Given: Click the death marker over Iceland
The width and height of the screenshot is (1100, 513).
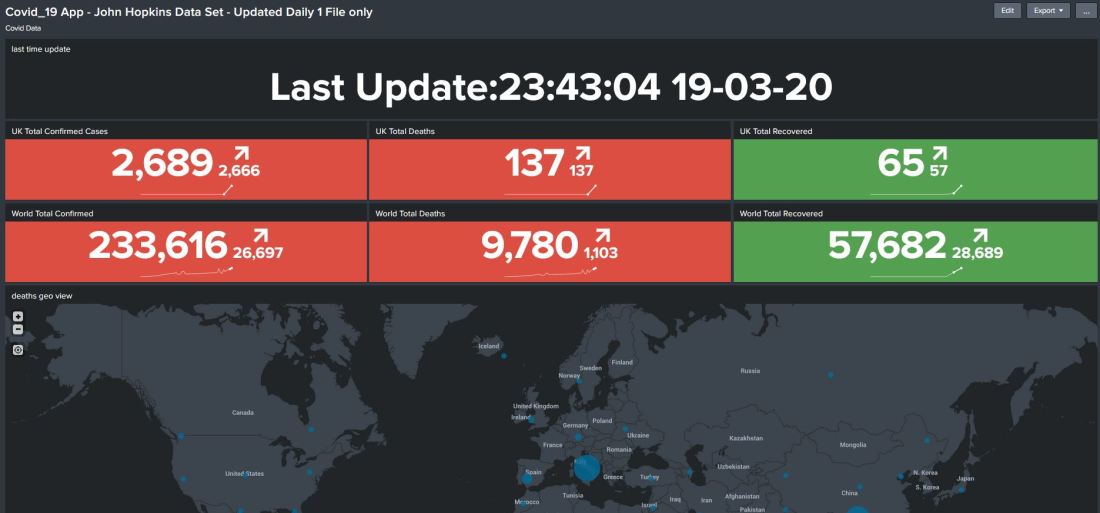Looking at the screenshot, I should (504, 355).
